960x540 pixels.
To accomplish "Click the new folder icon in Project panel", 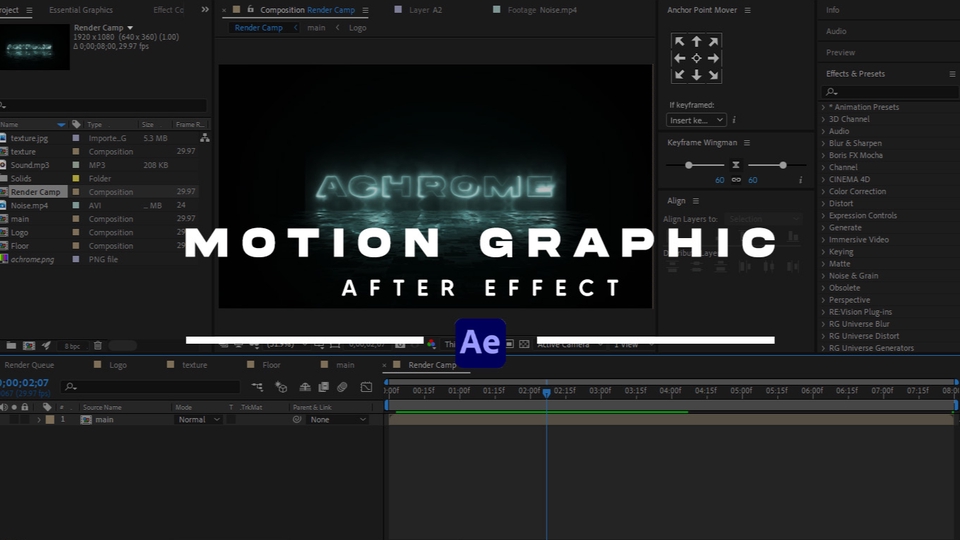I will 11,345.
